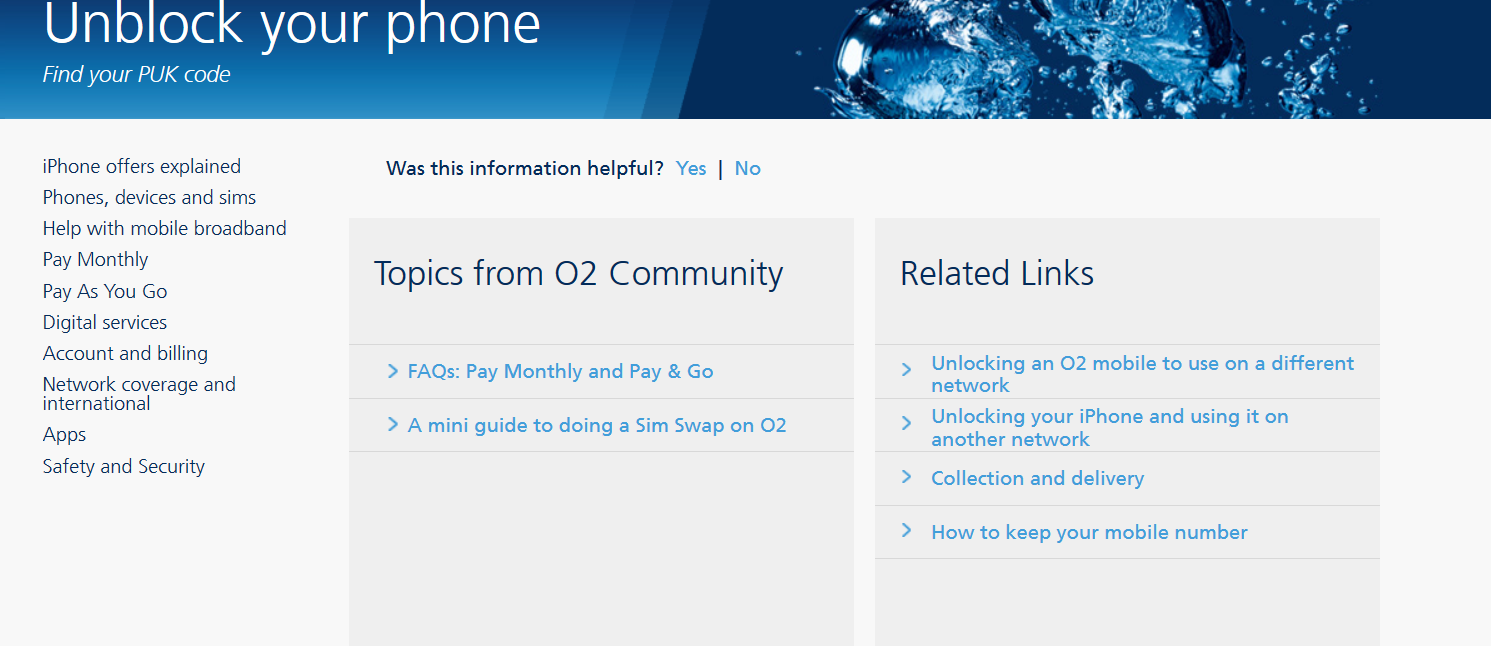Screen dimensions: 1491x646
Task: Click the chevron beside FAQs: Pay Monthly topic
Action: click(392, 371)
